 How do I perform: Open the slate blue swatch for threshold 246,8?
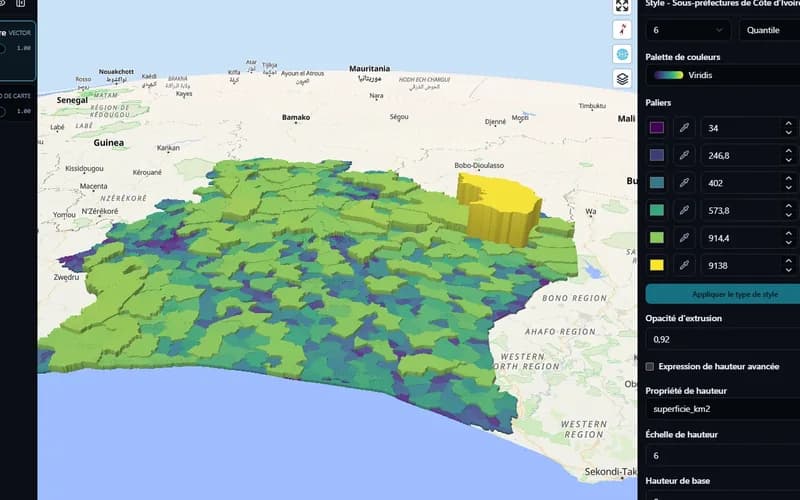point(657,155)
